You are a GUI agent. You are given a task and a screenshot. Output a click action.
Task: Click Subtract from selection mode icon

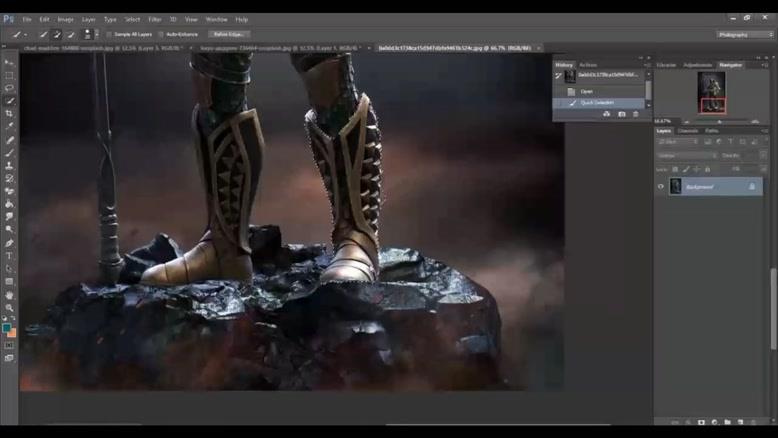[71, 34]
